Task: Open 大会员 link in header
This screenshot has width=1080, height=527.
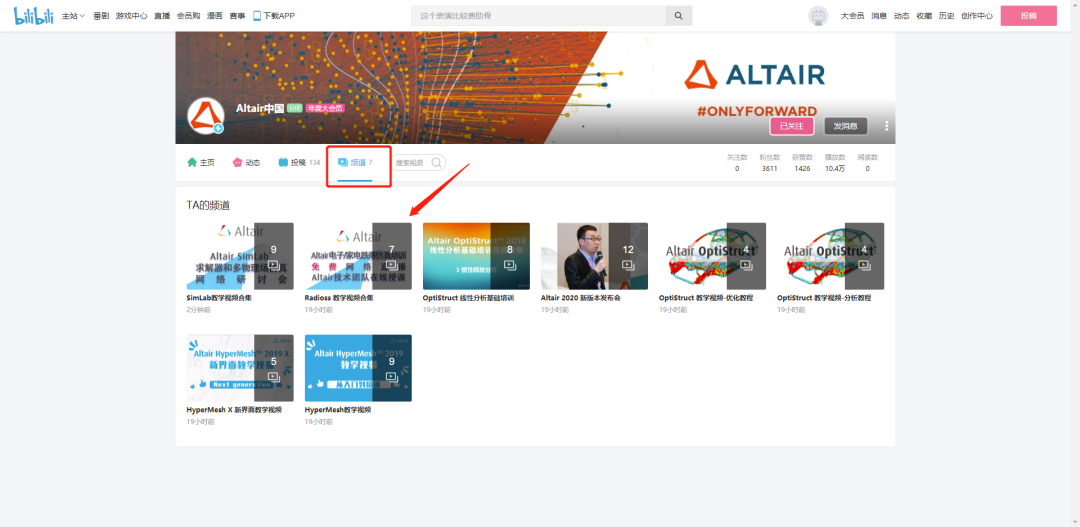Action: pos(852,16)
